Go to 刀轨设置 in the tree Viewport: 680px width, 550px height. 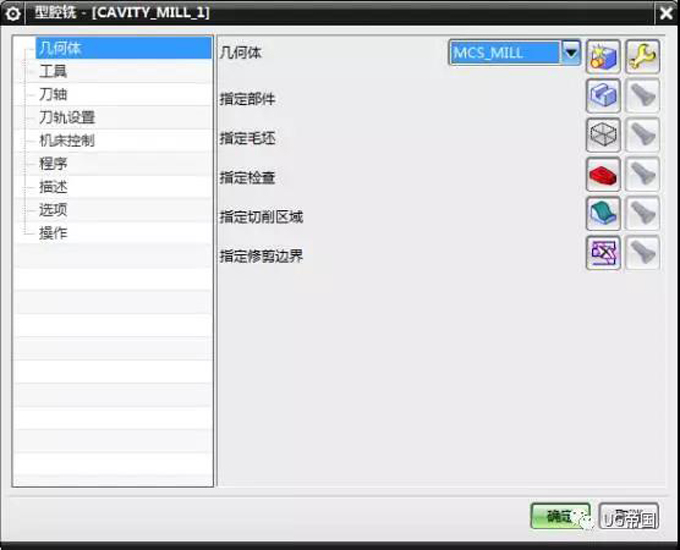pos(67,117)
